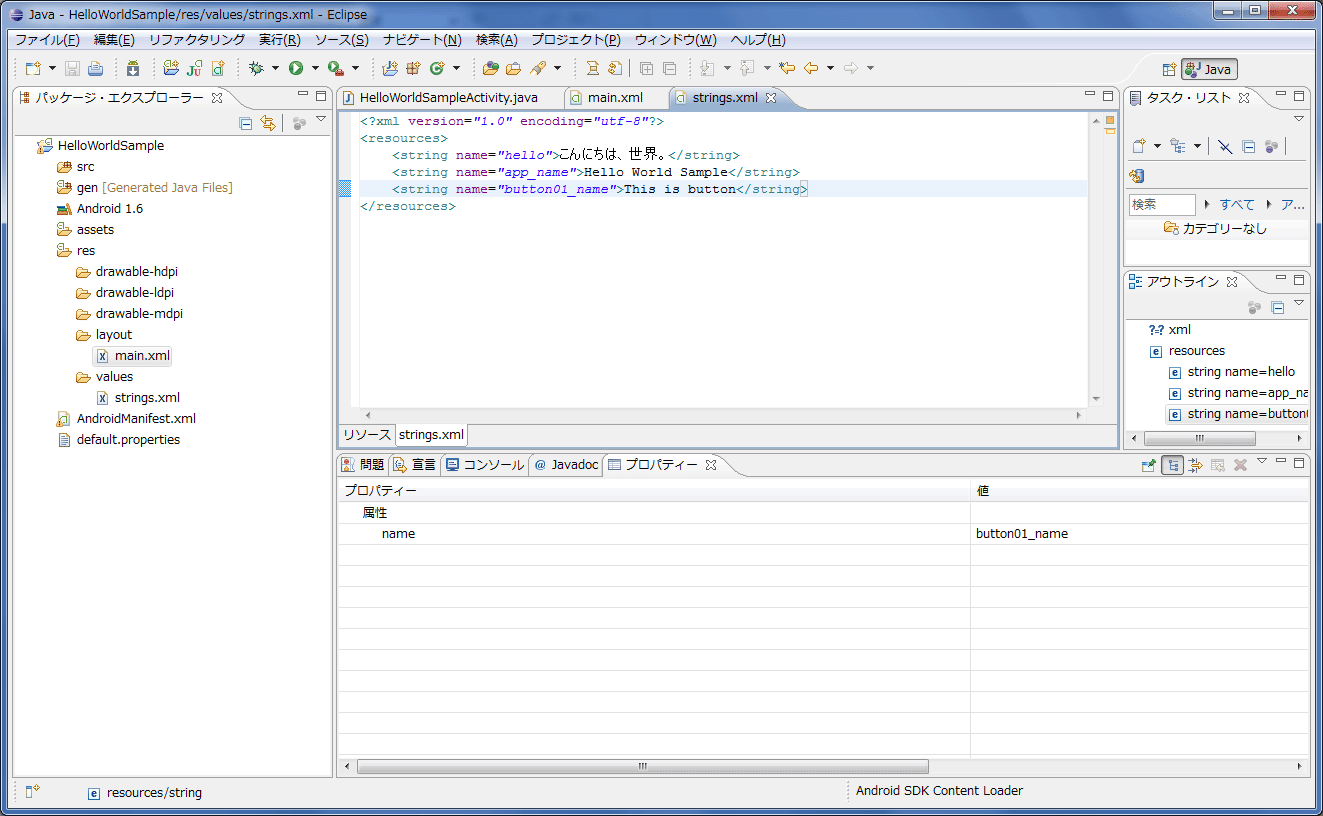Screen dimensions: 1323x816
Task: Click the Open Type icon in toolbar
Action: point(490,68)
